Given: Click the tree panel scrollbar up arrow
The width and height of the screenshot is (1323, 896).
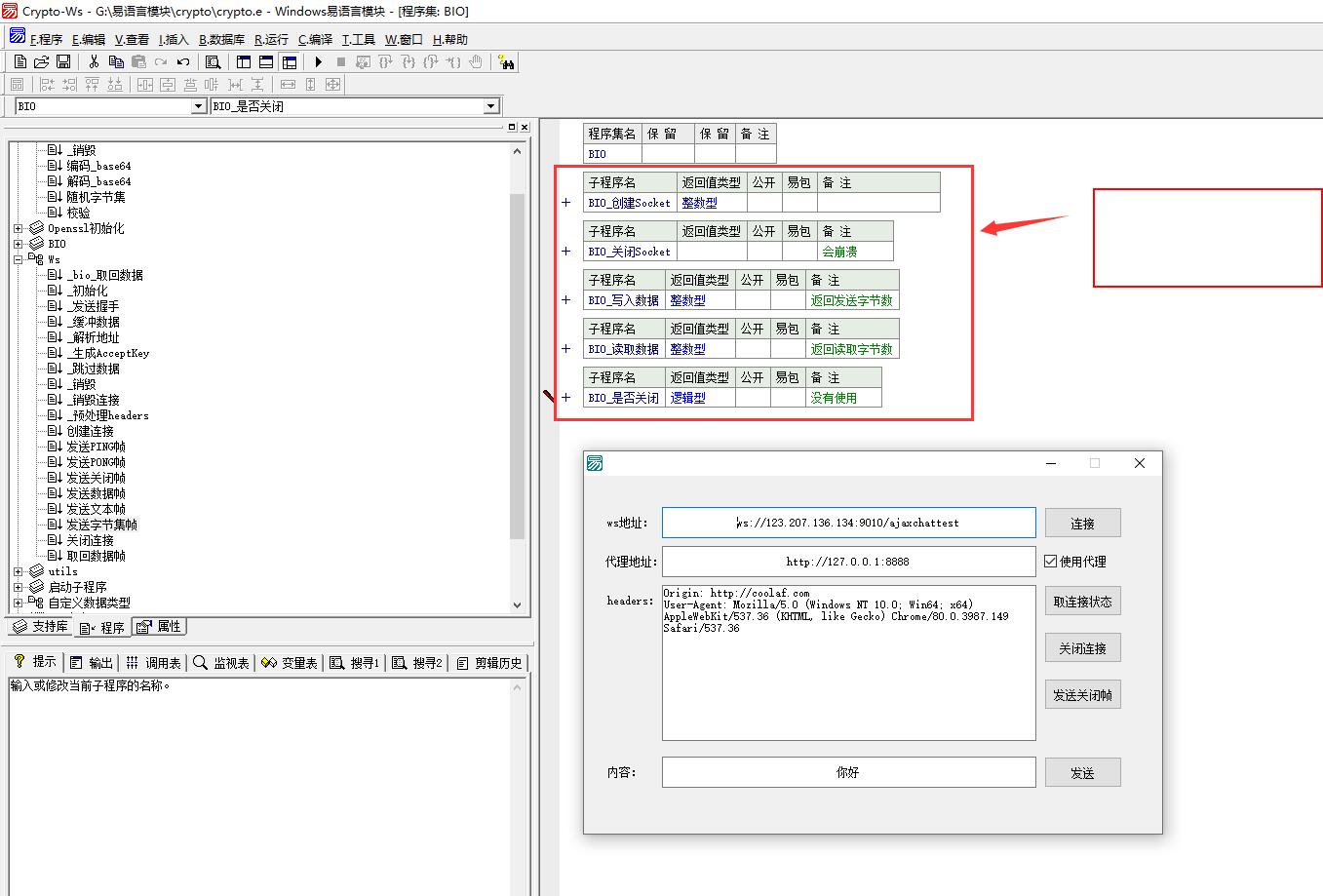Looking at the screenshot, I should [517, 150].
